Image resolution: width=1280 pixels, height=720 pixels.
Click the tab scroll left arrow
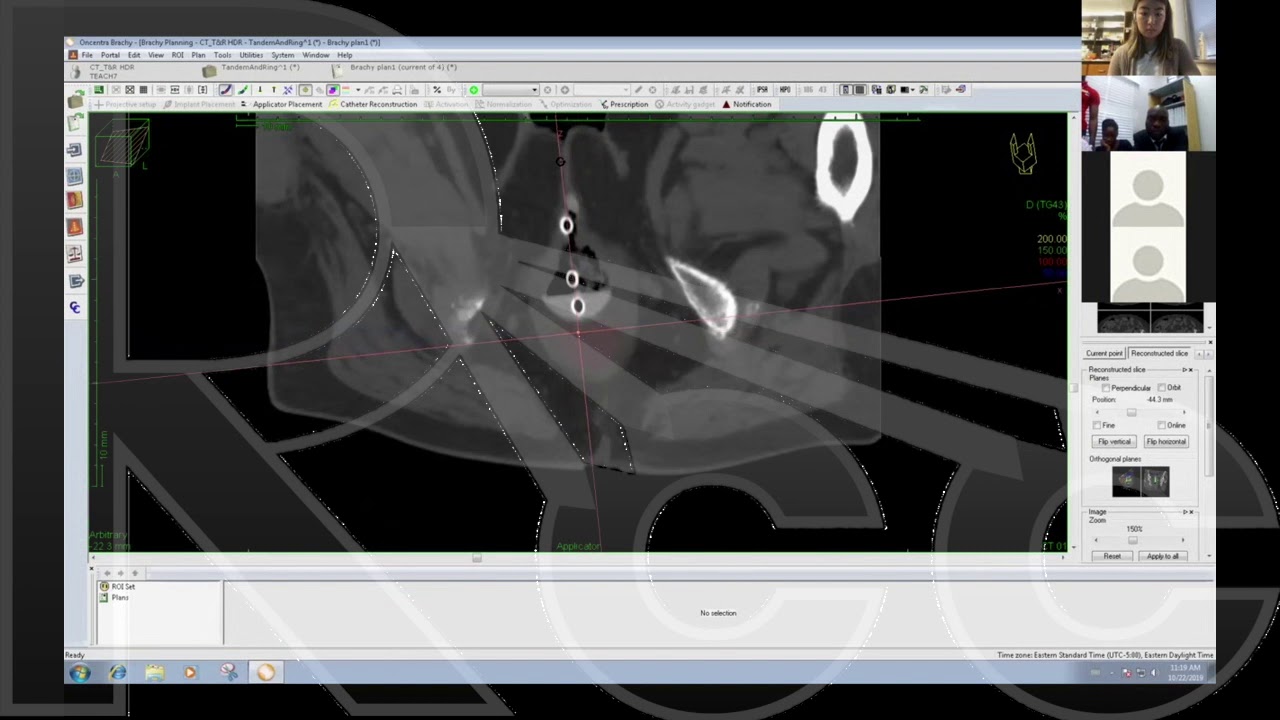pos(1198,353)
